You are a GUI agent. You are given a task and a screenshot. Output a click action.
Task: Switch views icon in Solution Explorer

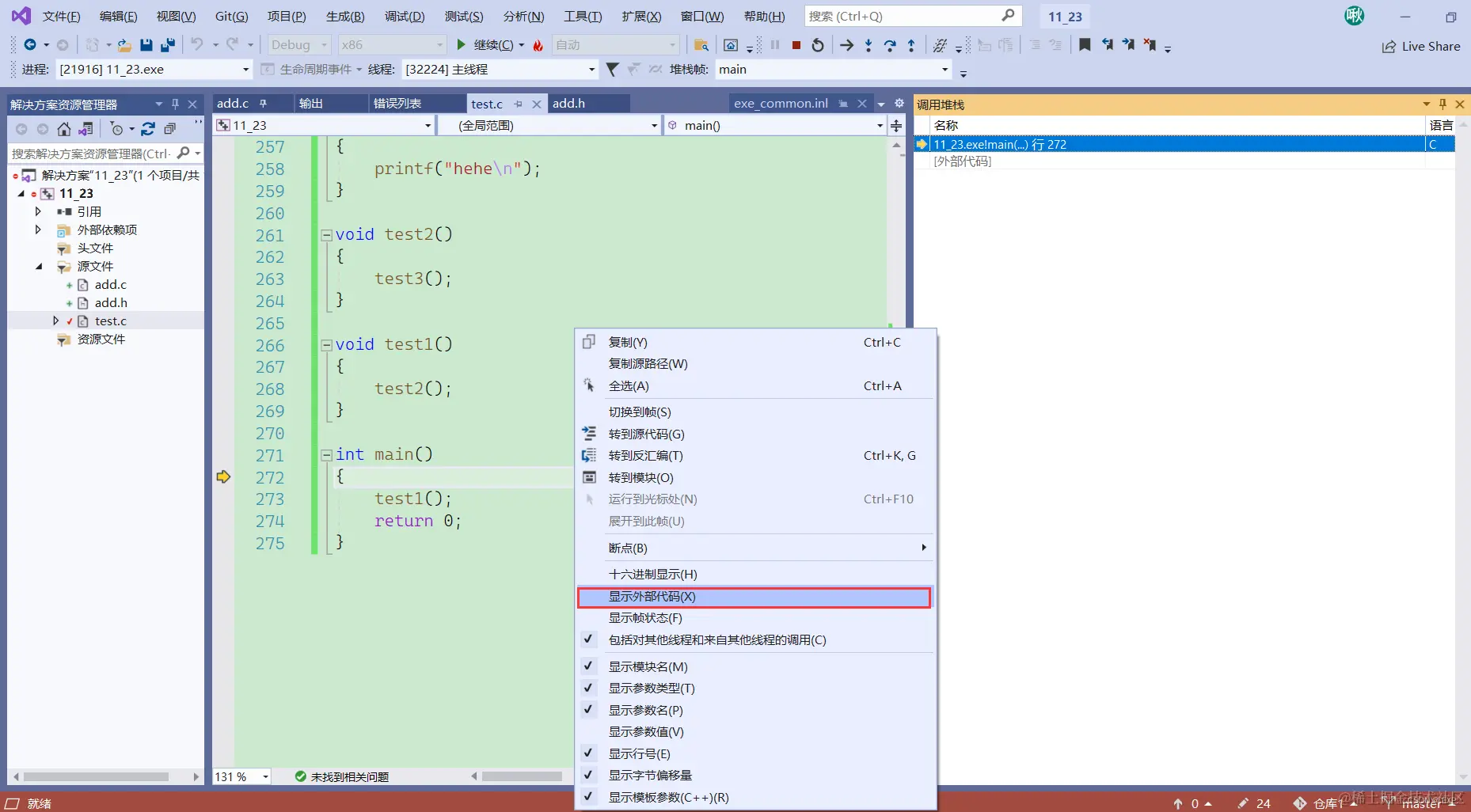tap(86, 129)
